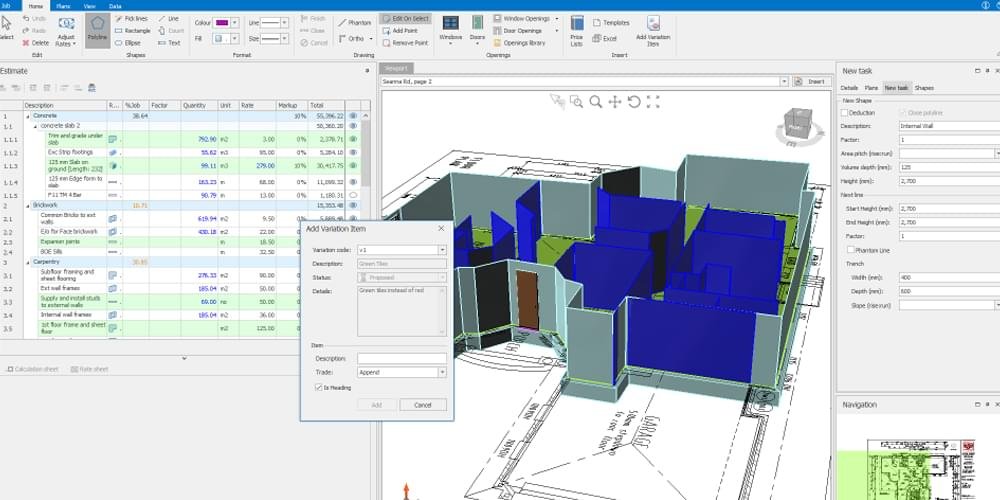Open the Home ribbon tab

(x=36, y=6)
